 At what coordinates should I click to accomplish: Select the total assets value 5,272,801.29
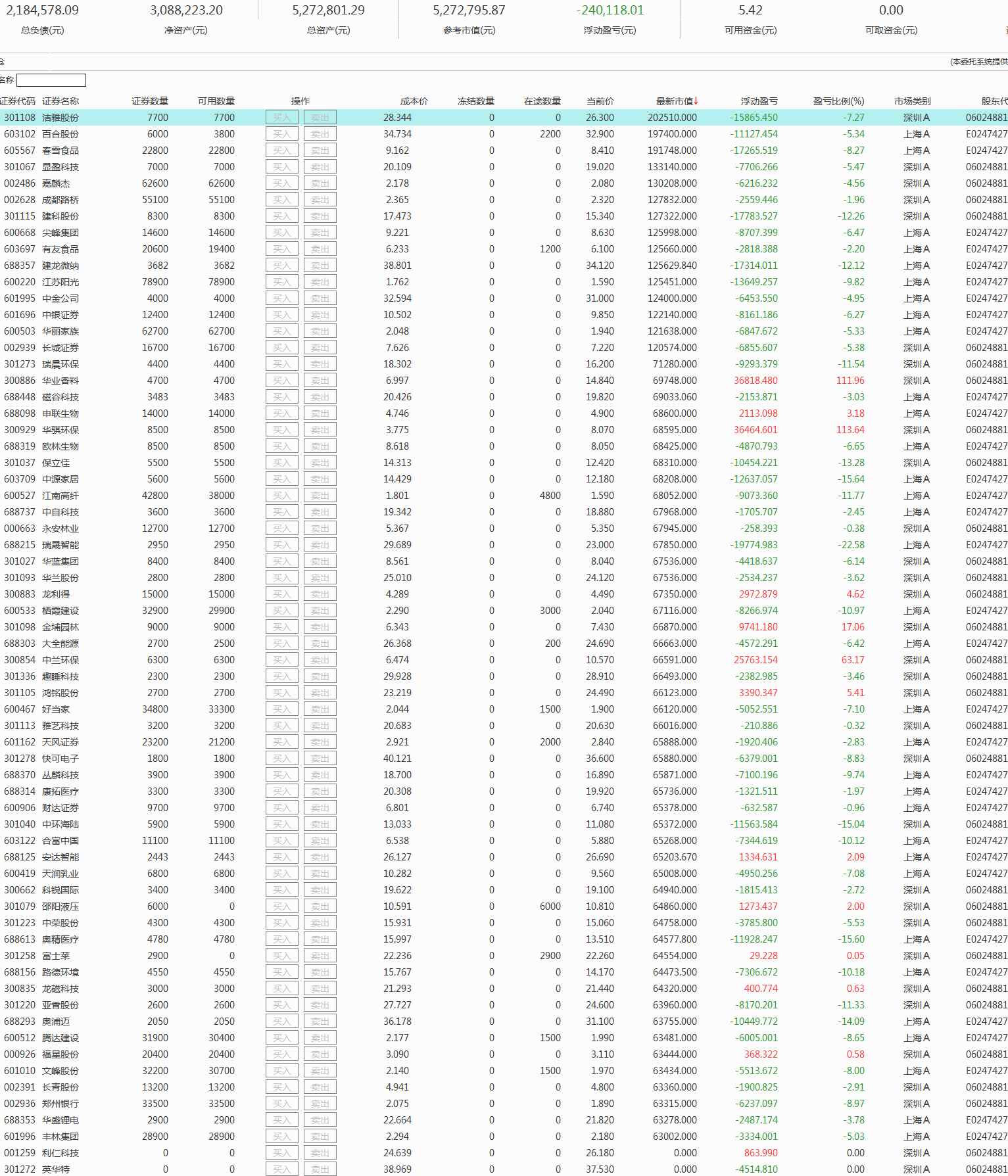pyautogui.click(x=328, y=11)
